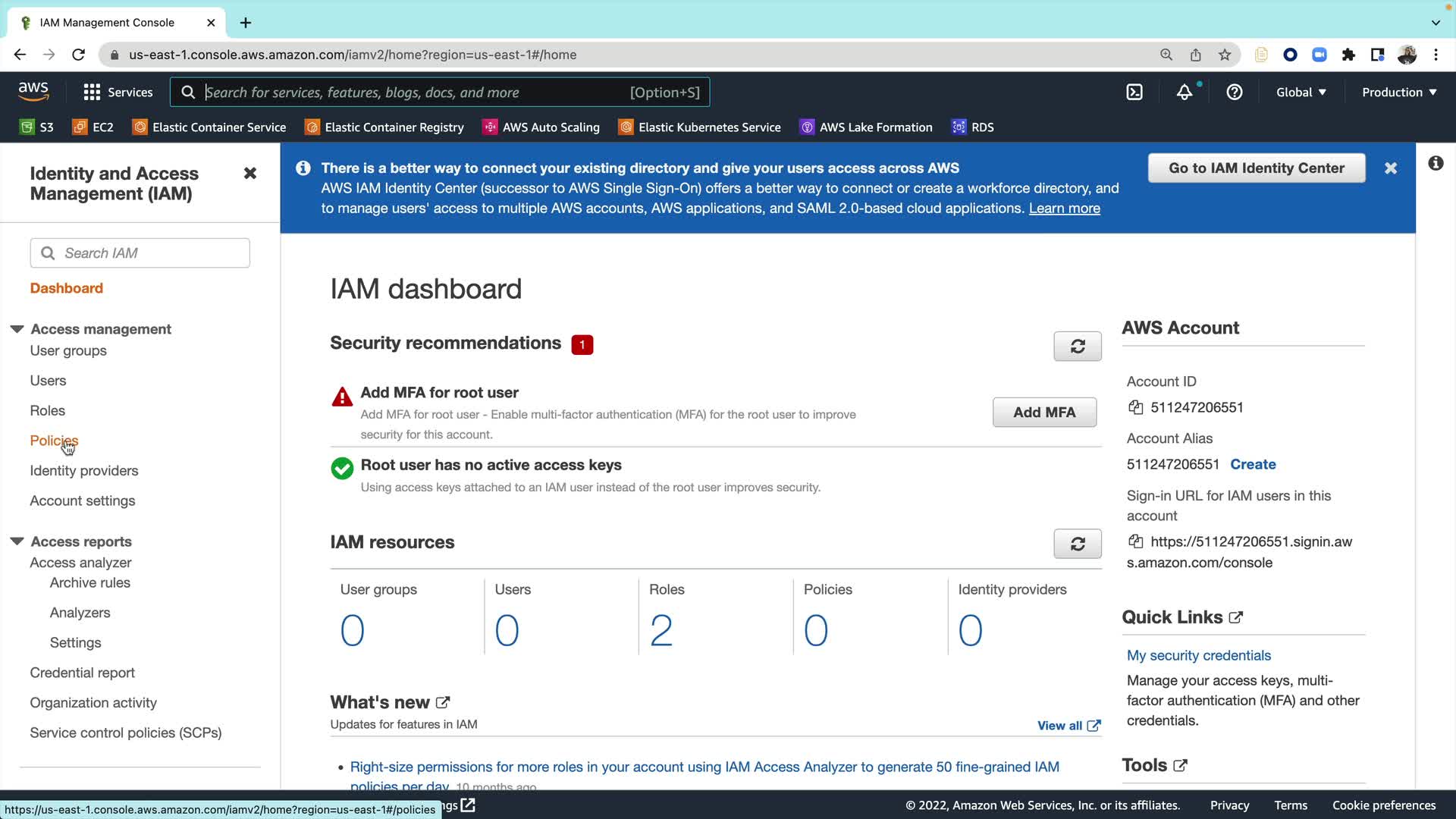Copy the sign-in URL for IAM users

pos(1135,541)
